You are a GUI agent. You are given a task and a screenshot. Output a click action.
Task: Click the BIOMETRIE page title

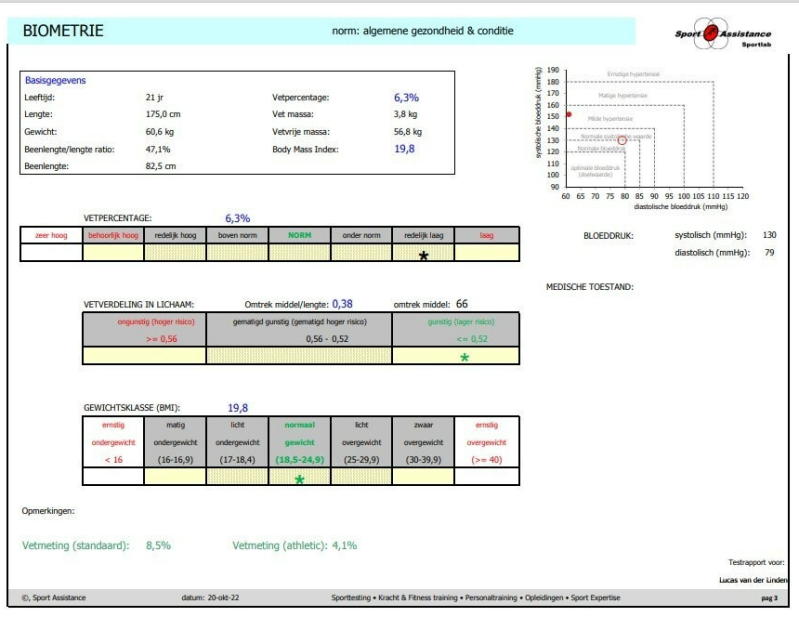coord(63,31)
